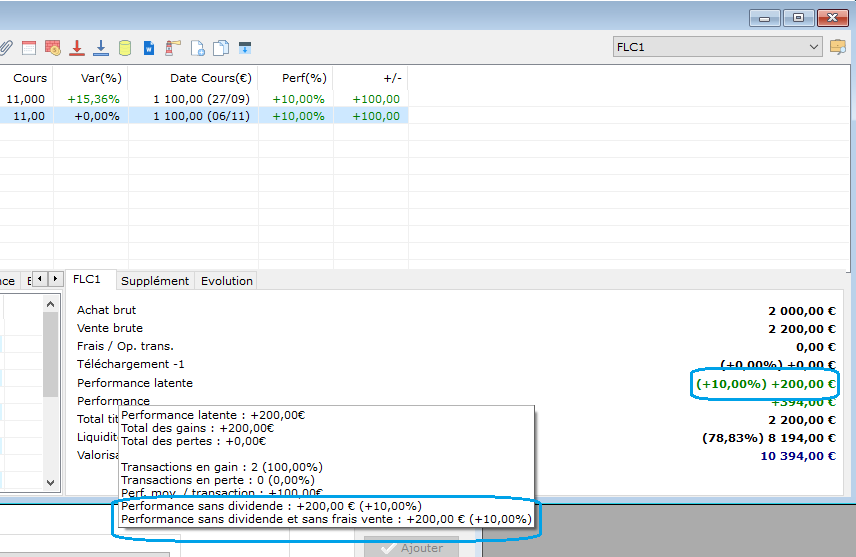
Task: Click the Frais / Op. trans. label
Action: click(125, 346)
